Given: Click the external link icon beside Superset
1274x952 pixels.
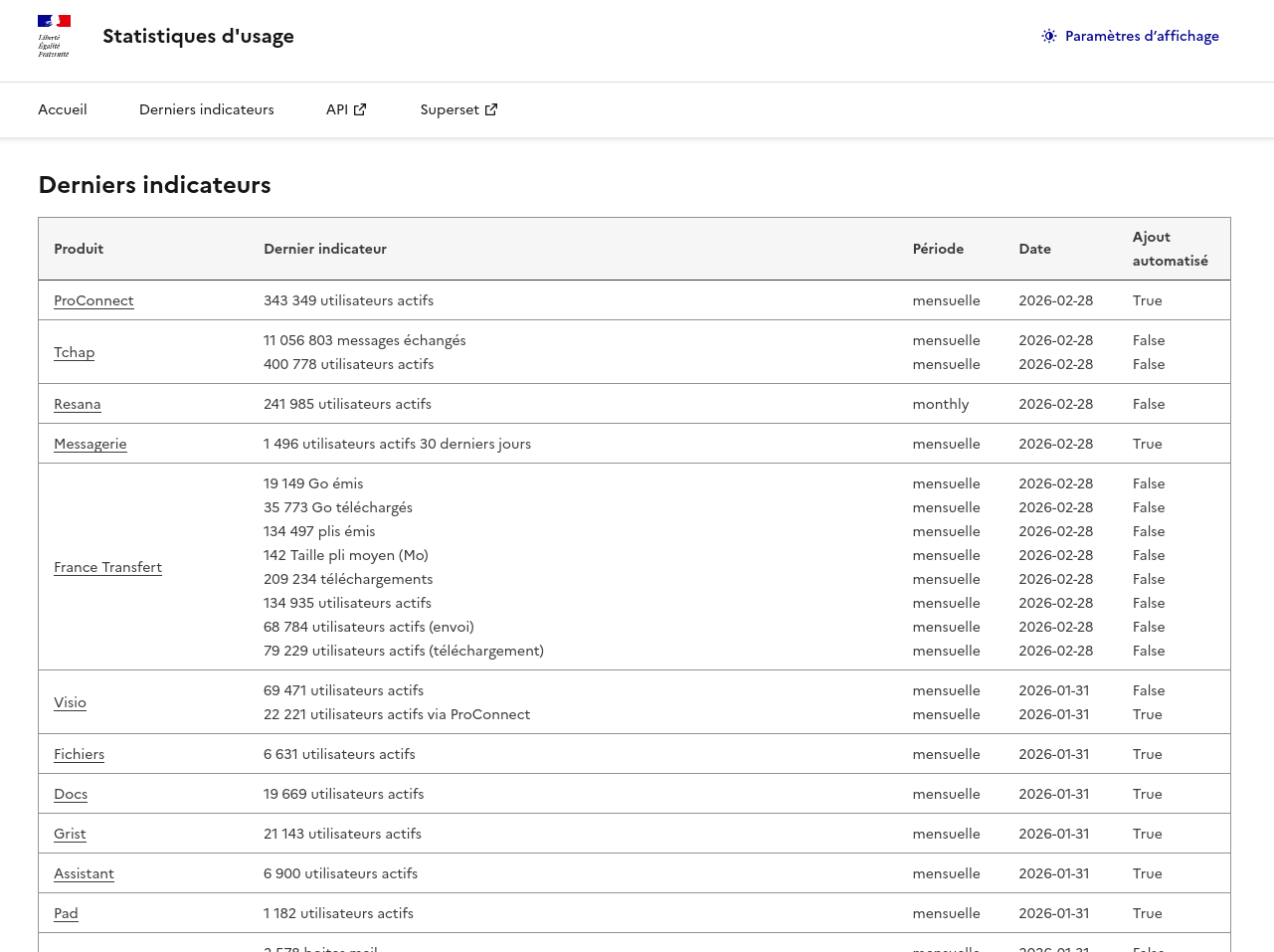Looking at the screenshot, I should pos(491,108).
